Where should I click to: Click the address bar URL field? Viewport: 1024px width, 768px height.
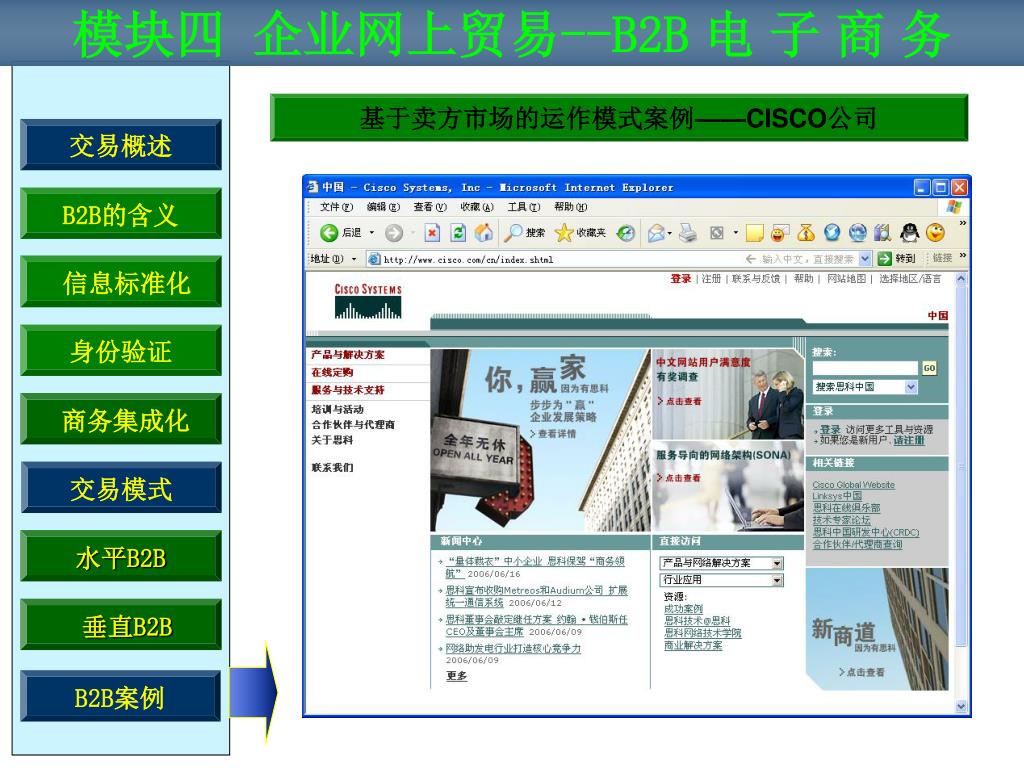(619, 259)
